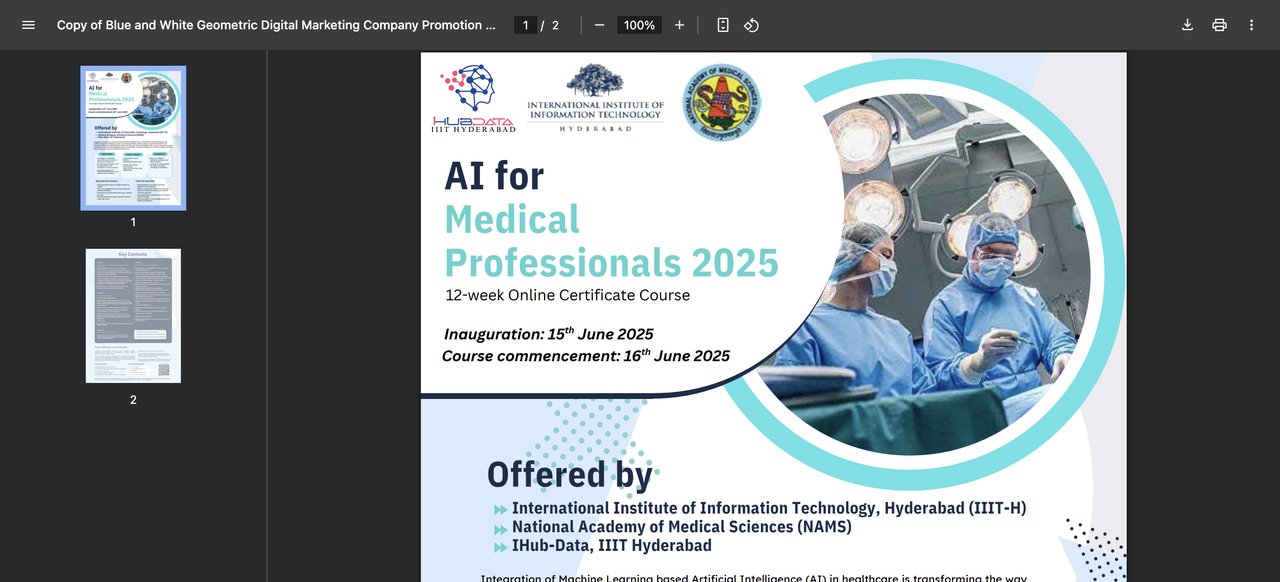Zoom out with the minus icon
This screenshot has height=582, width=1280.
point(599,25)
